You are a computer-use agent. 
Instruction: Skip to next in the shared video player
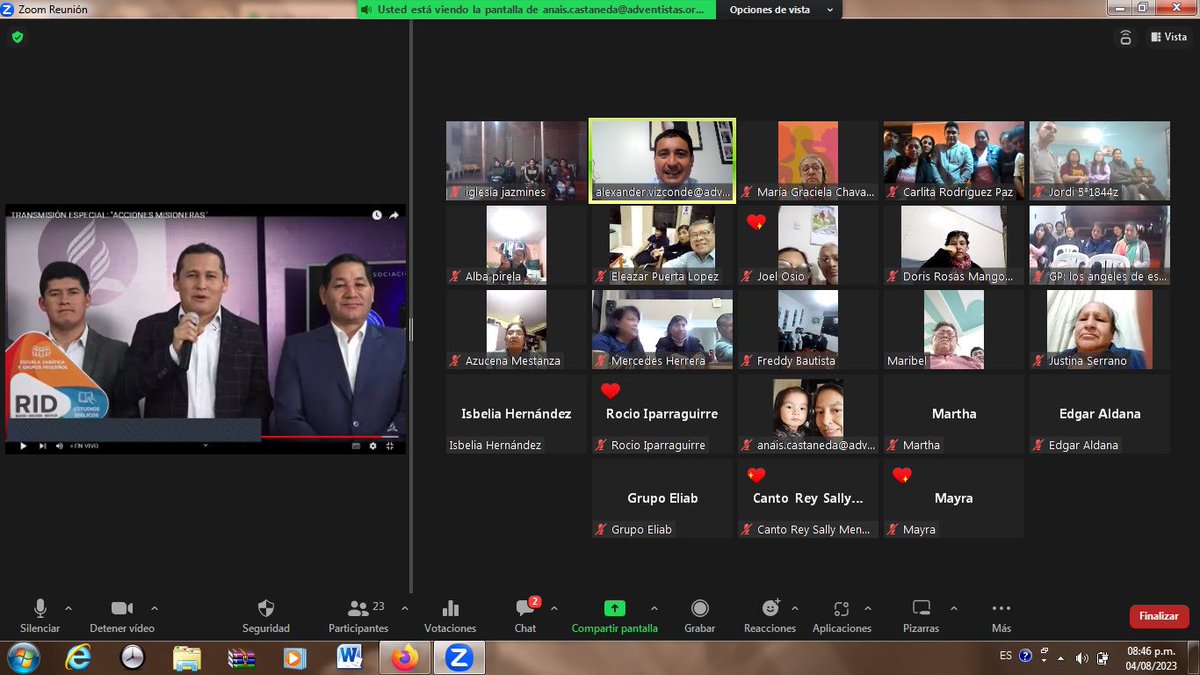click(42, 446)
